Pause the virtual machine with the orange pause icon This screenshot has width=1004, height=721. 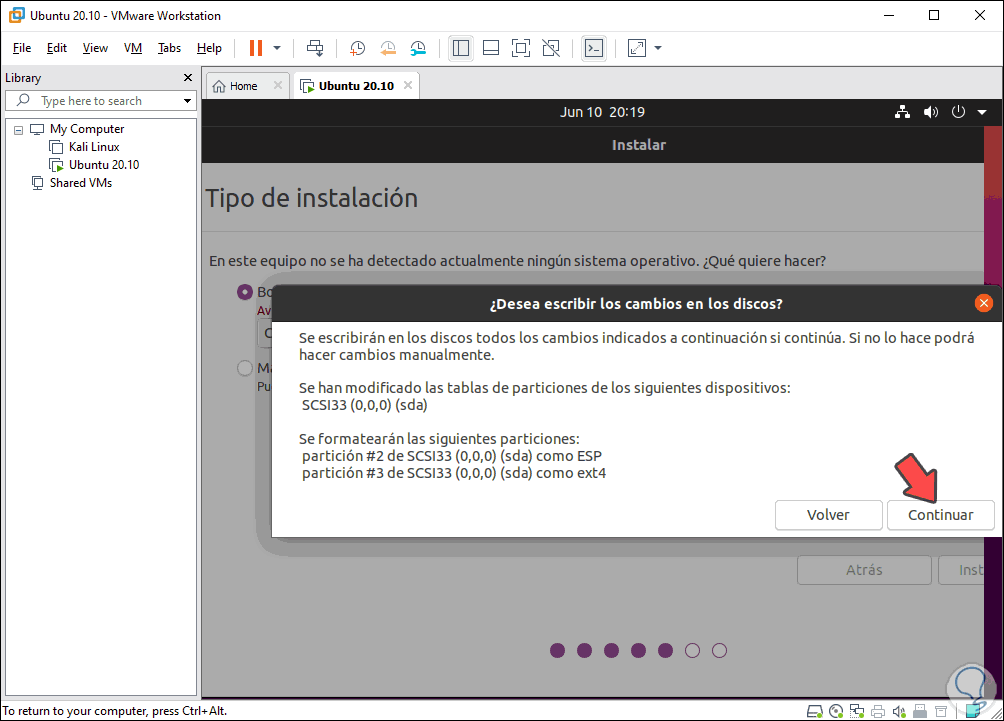[256, 48]
